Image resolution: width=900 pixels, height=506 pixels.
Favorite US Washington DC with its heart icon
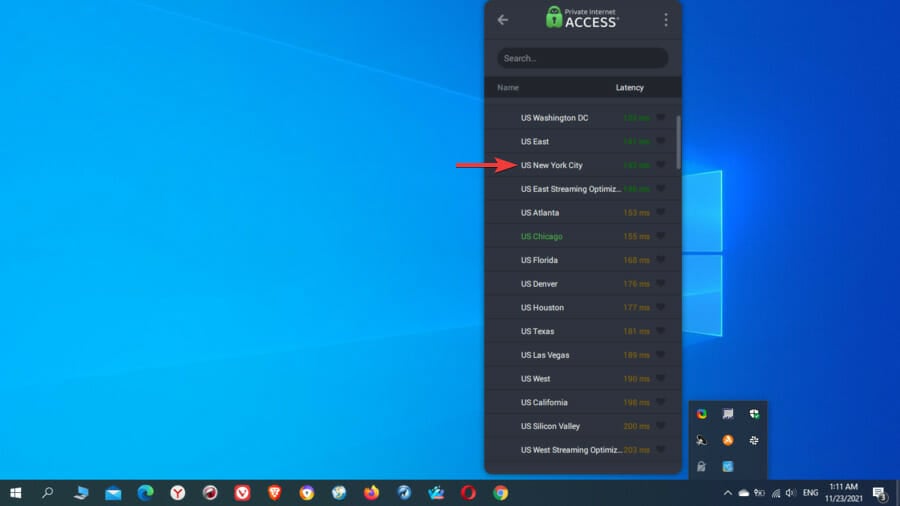(661, 117)
